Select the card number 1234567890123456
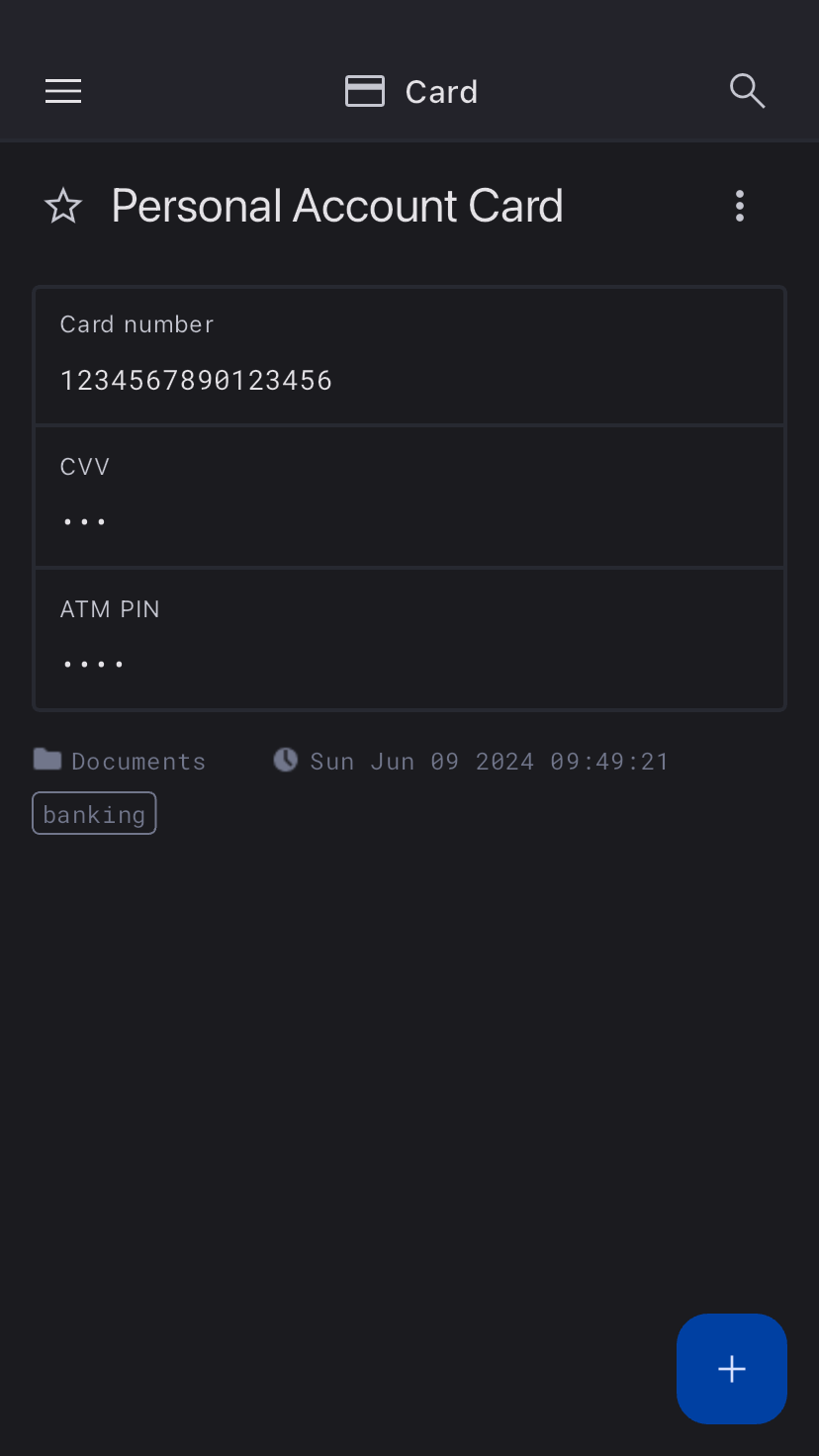 196,381
